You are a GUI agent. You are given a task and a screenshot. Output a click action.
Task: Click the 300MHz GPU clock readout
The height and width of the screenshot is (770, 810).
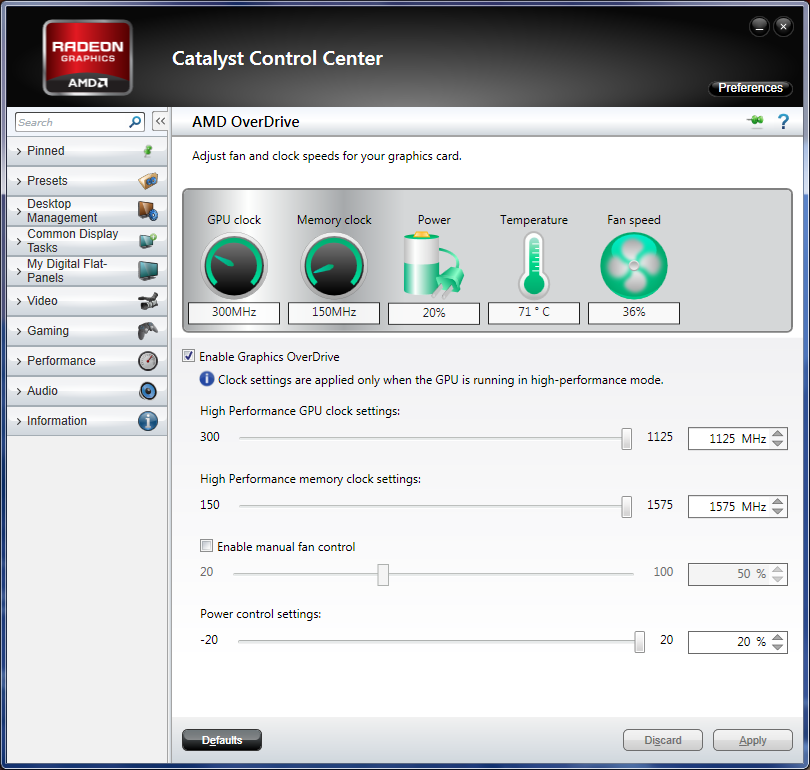click(x=234, y=312)
